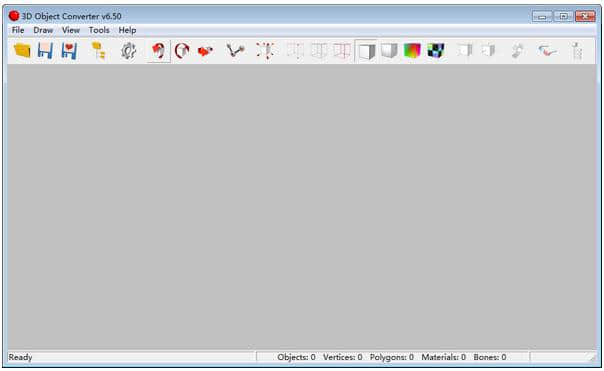Viewport: 604px width, 371px height.
Task: Click the red circular arrow rotate icon
Action: (x=182, y=50)
